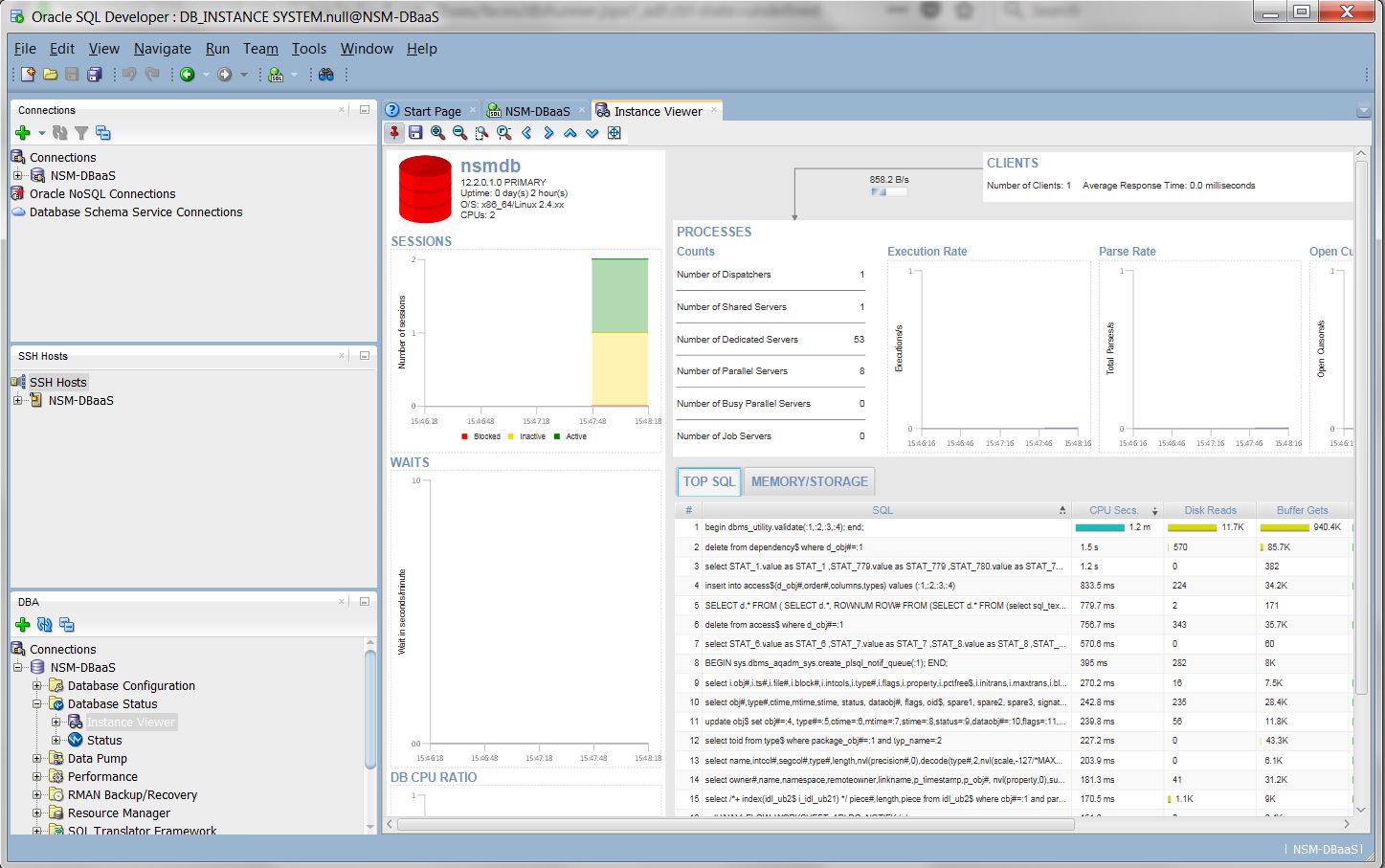Click the Zoom Out magnifier icon
This screenshot has width=1385, height=868.
click(458, 133)
